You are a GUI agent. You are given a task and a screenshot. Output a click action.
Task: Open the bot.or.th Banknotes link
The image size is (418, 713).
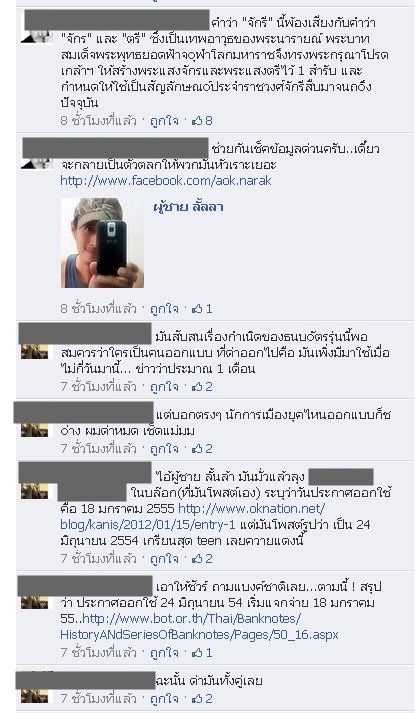coord(199,627)
